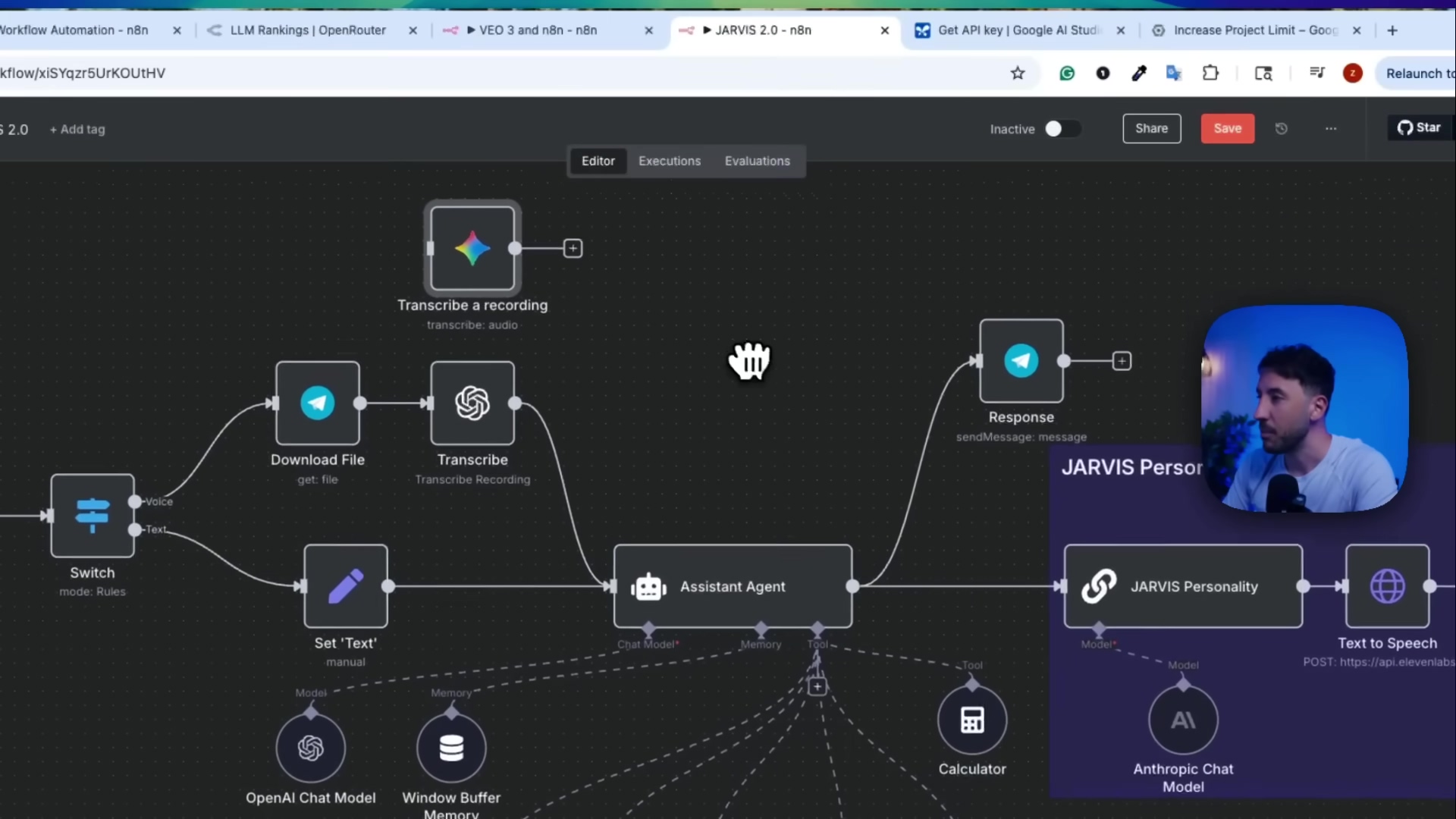Add a tool to Assistant Agent
Screen dimensions: 1456x819
(817, 686)
